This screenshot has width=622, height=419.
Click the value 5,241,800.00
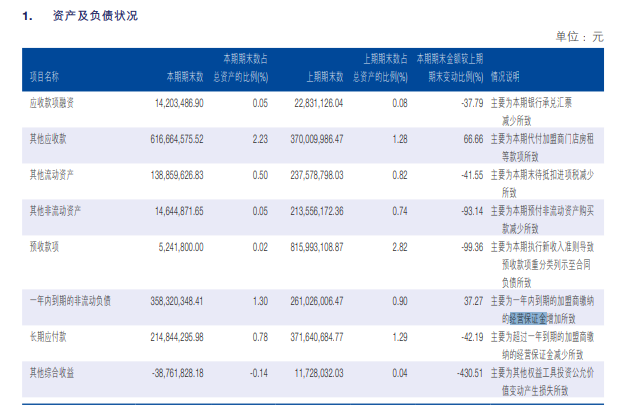(x=181, y=247)
